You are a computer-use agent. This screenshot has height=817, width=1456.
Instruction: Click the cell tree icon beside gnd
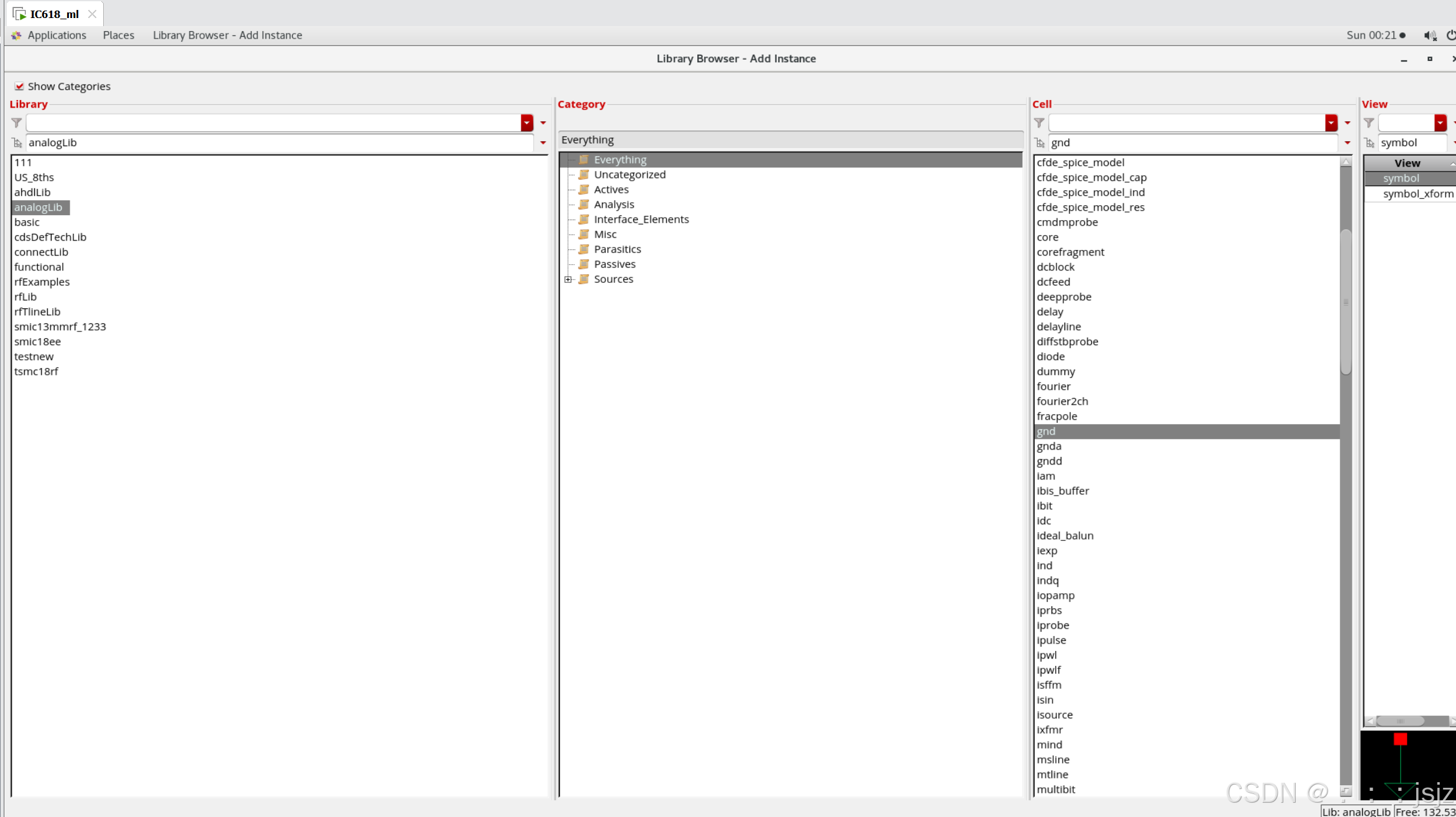[1039, 143]
